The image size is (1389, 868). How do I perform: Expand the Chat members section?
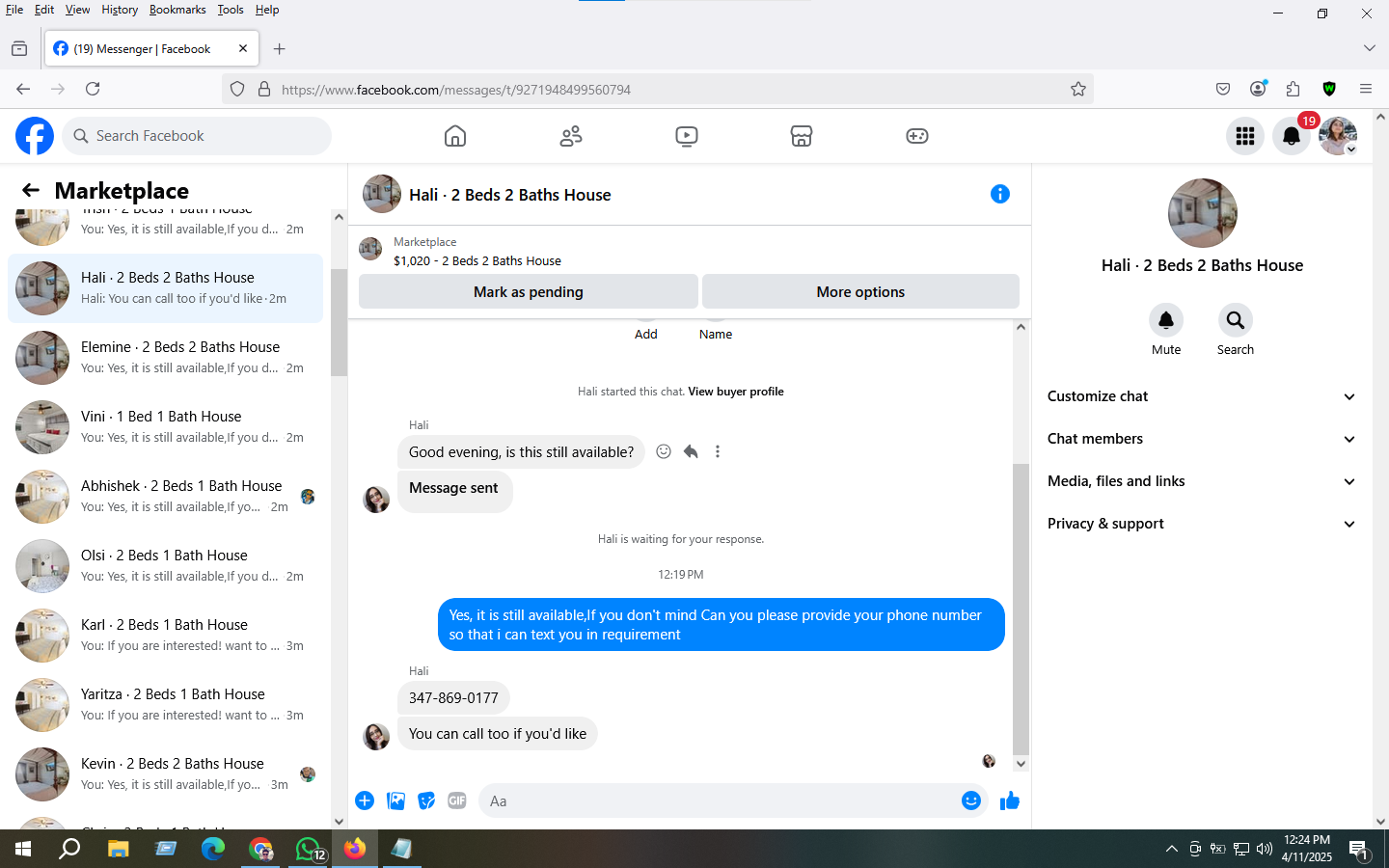click(x=1202, y=439)
